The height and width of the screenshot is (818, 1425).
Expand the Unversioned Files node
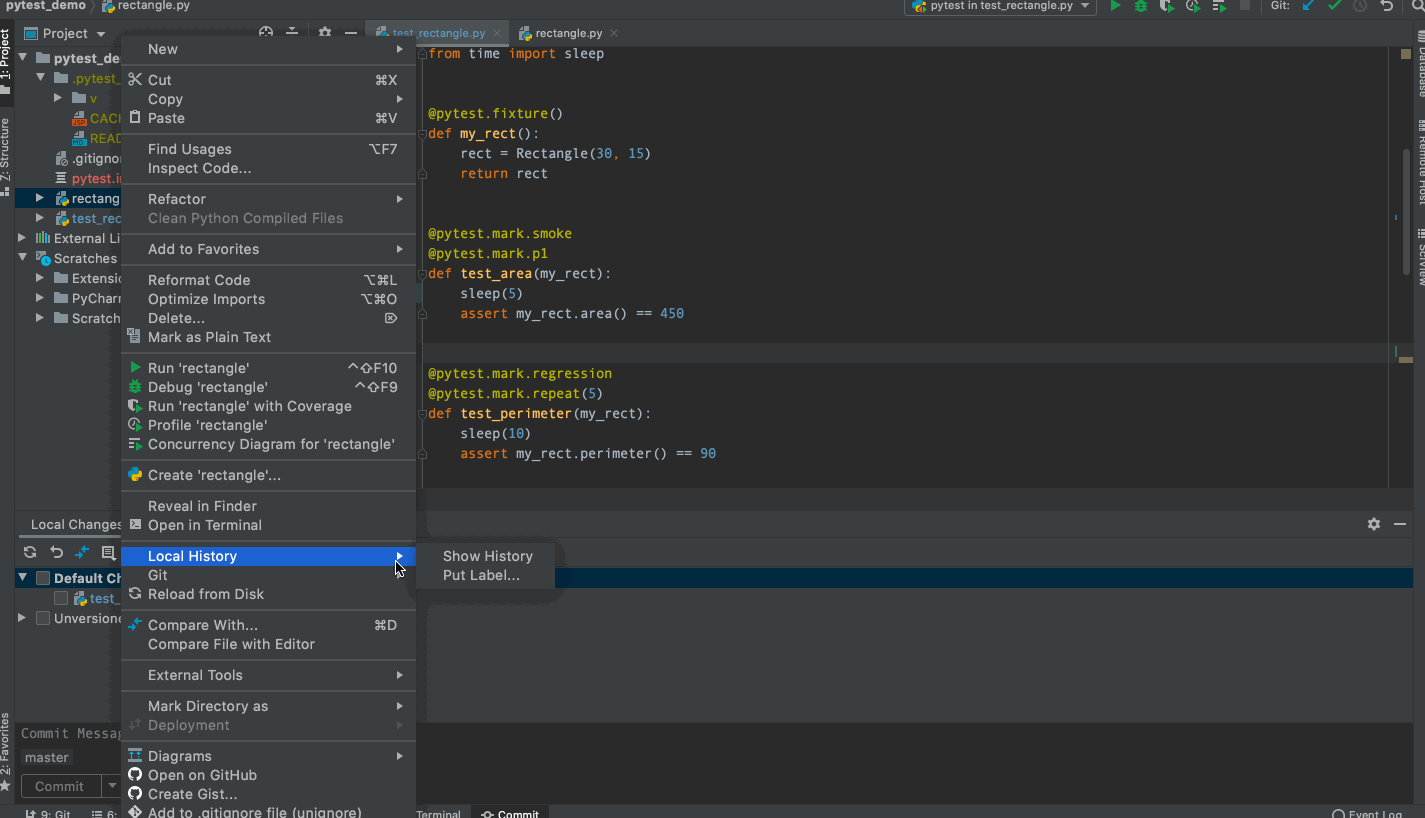(x=22, y=618)
